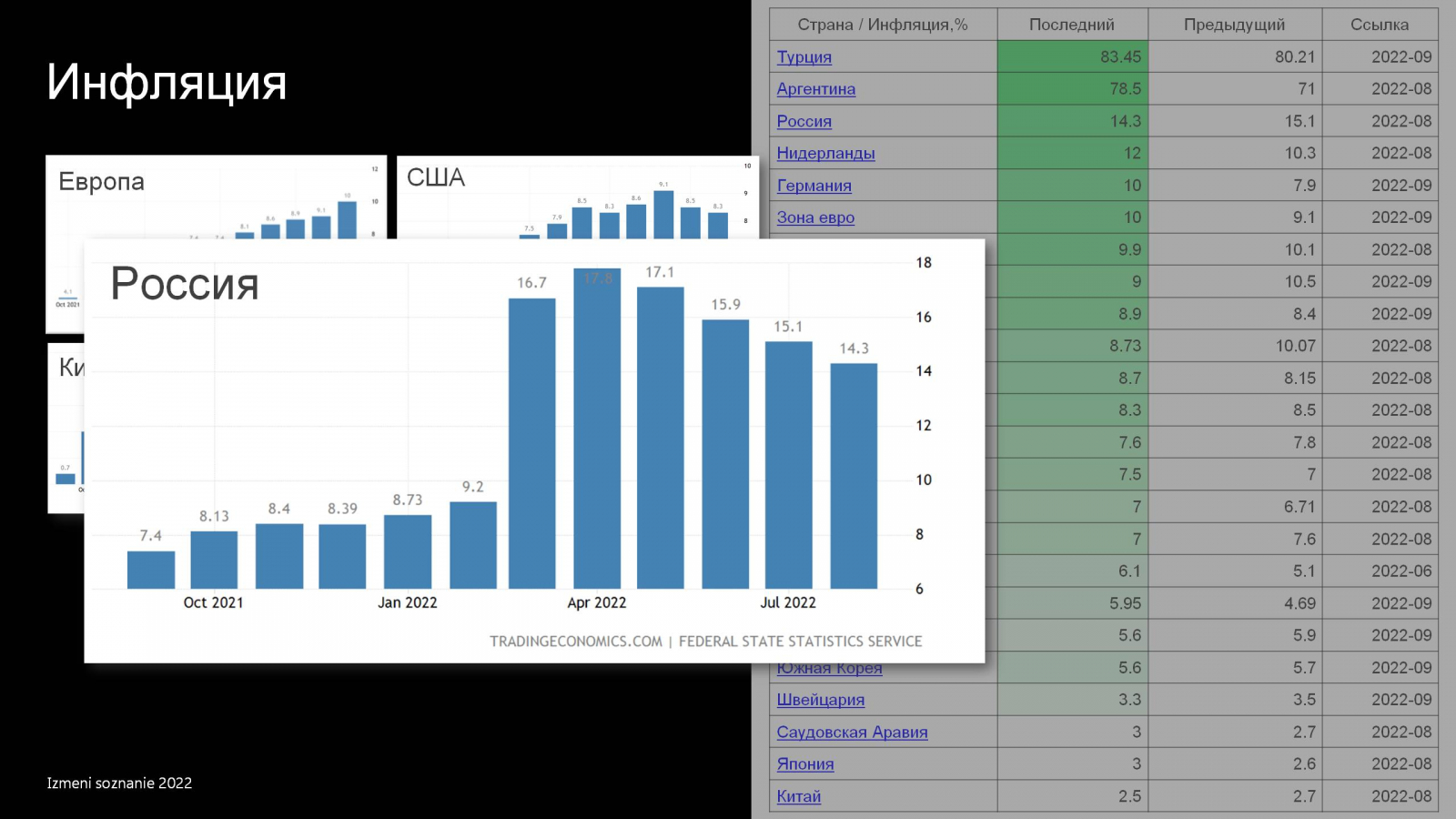Click the 16.7 bar label in Россия chart
Image resolution: width=1456 pixels, height=819 pixels.
coord(531,283)
